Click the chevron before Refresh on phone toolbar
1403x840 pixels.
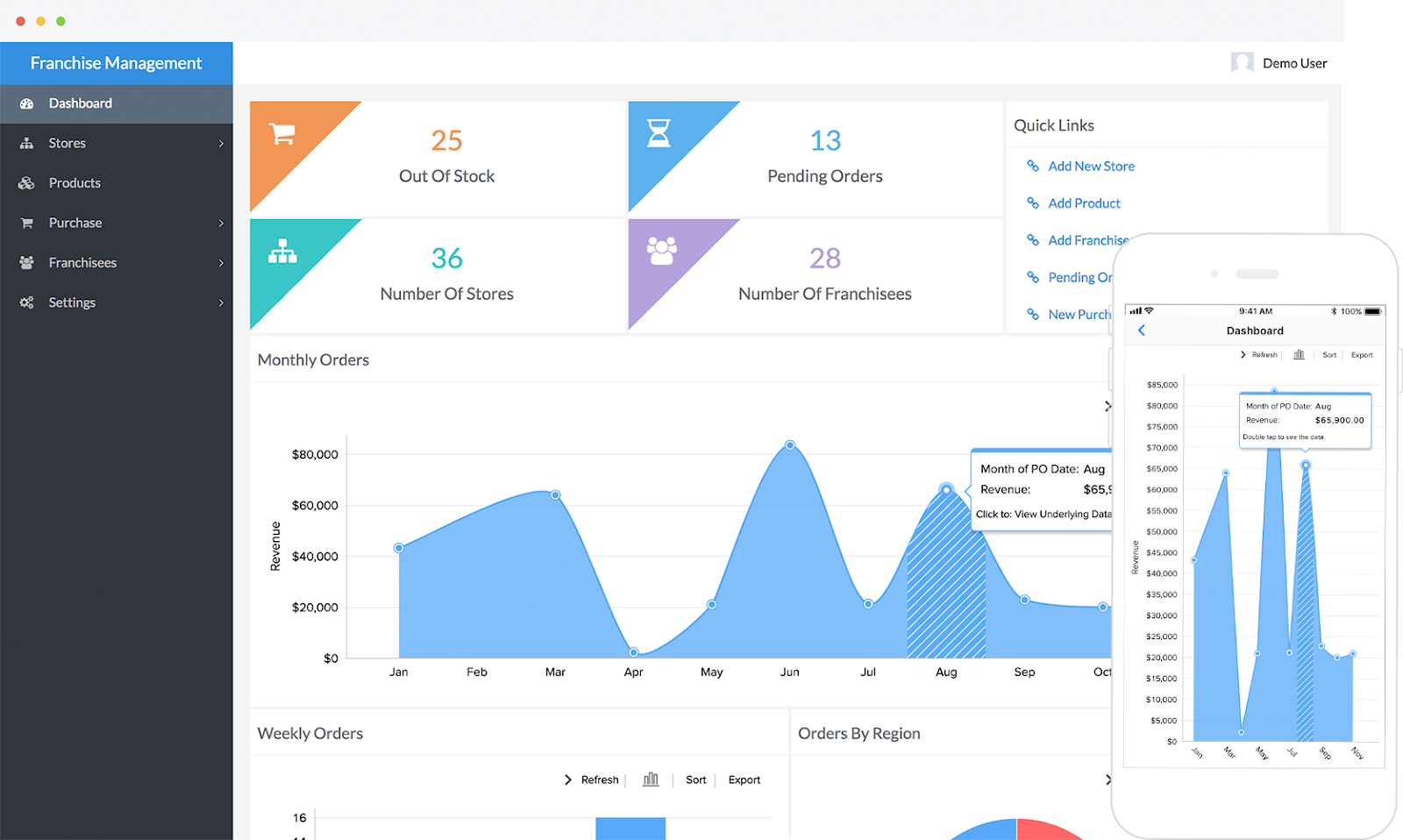(x=1243, y=355)
